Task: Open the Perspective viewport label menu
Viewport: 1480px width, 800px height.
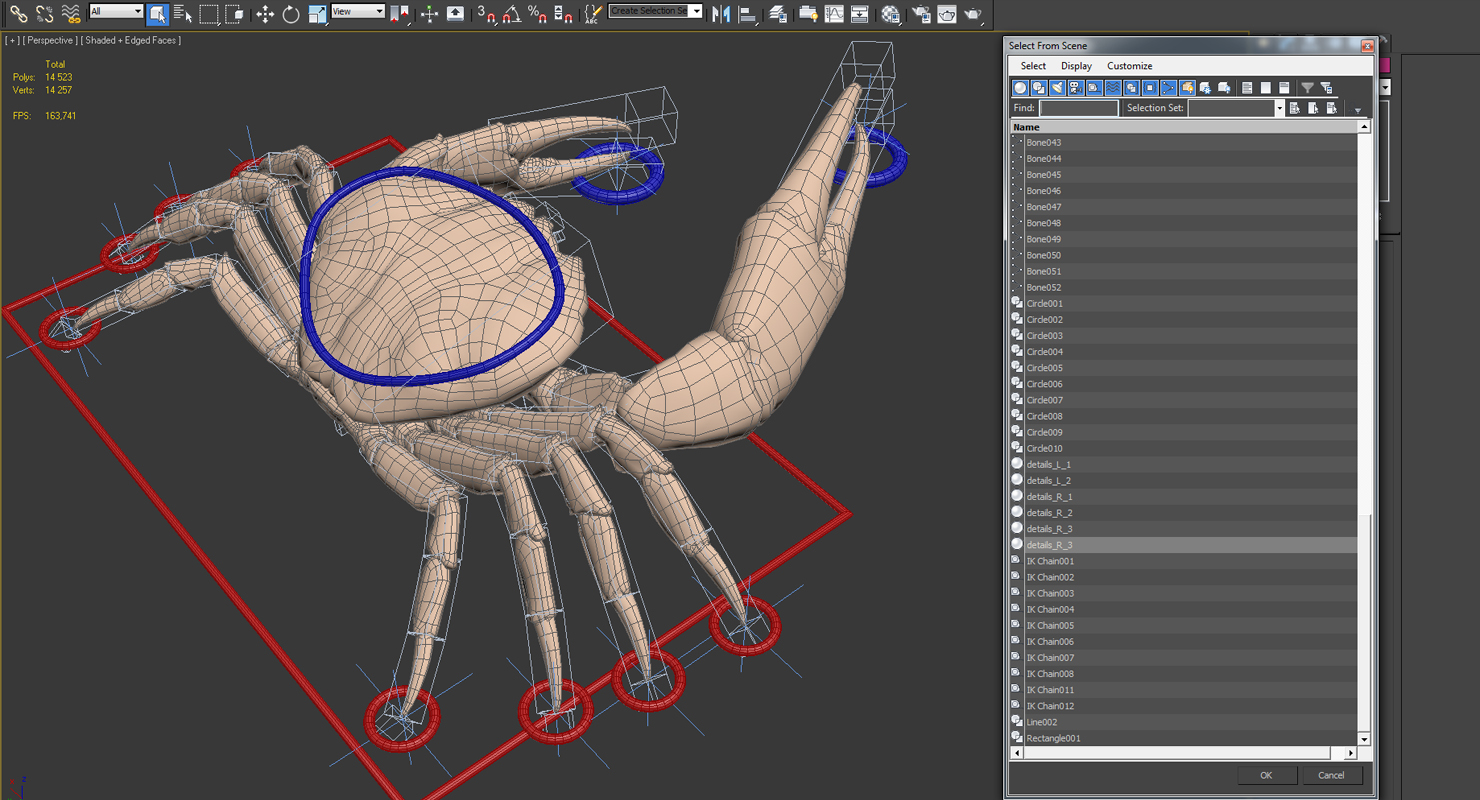Action: (x=50, y=40)
